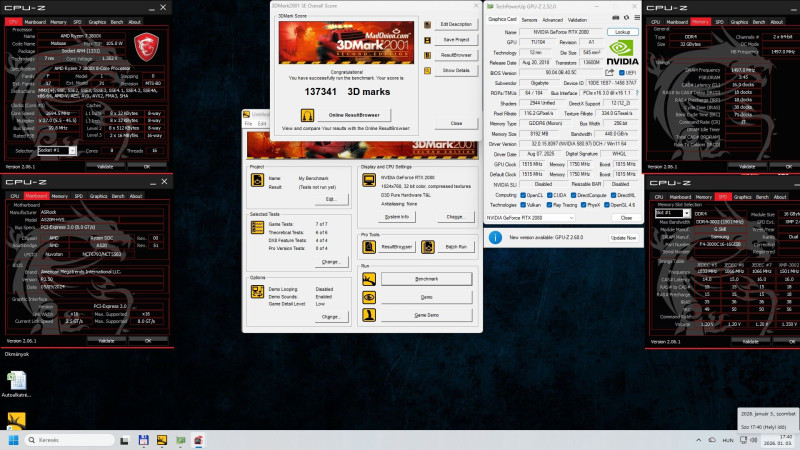Click the icon beside Show Details button
This screenshot has height=450, width=800.
click(428, 70)
